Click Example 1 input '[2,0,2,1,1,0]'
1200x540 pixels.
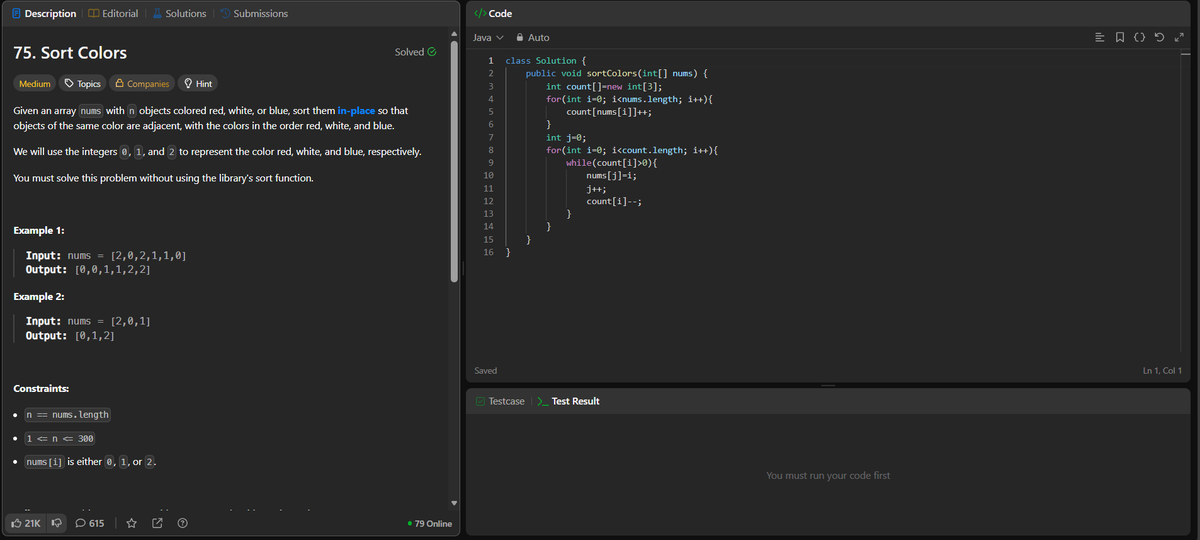tap(148, 256)
